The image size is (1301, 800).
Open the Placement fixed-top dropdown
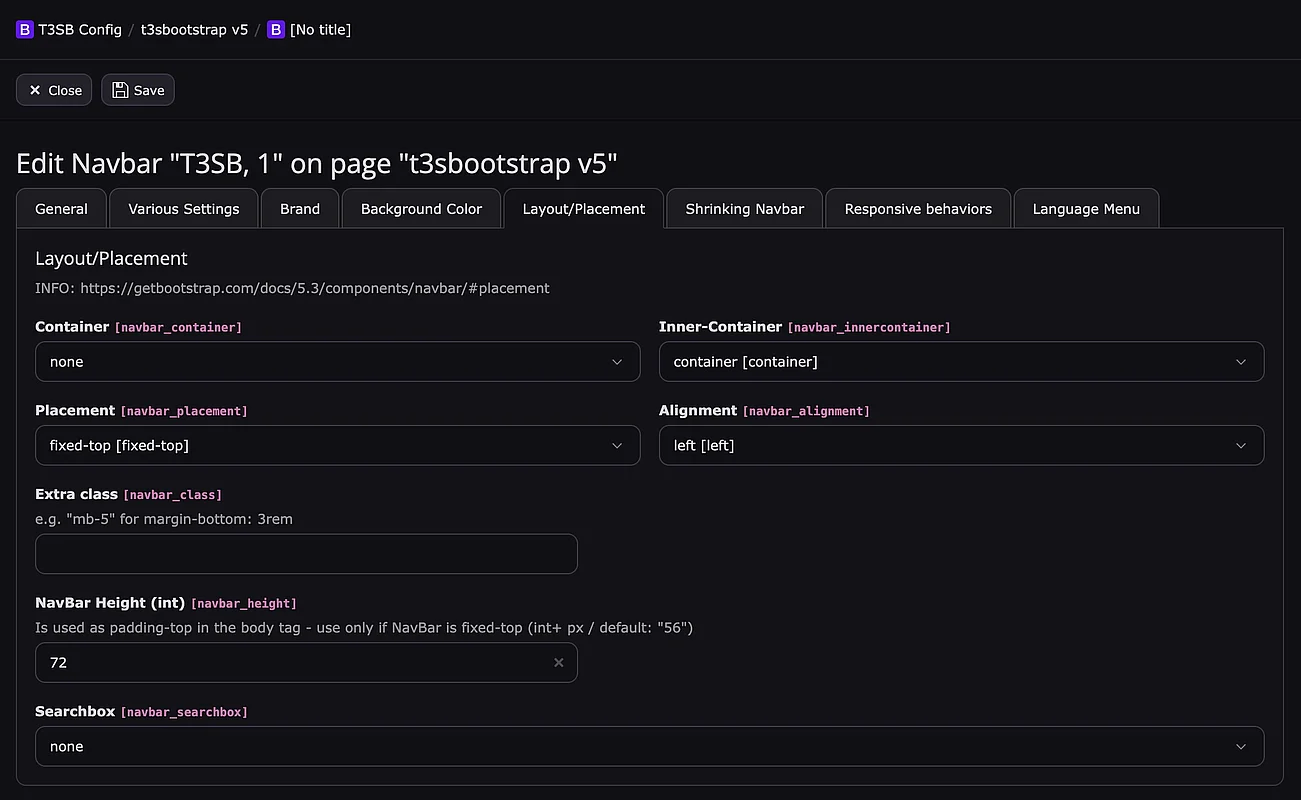337,446
